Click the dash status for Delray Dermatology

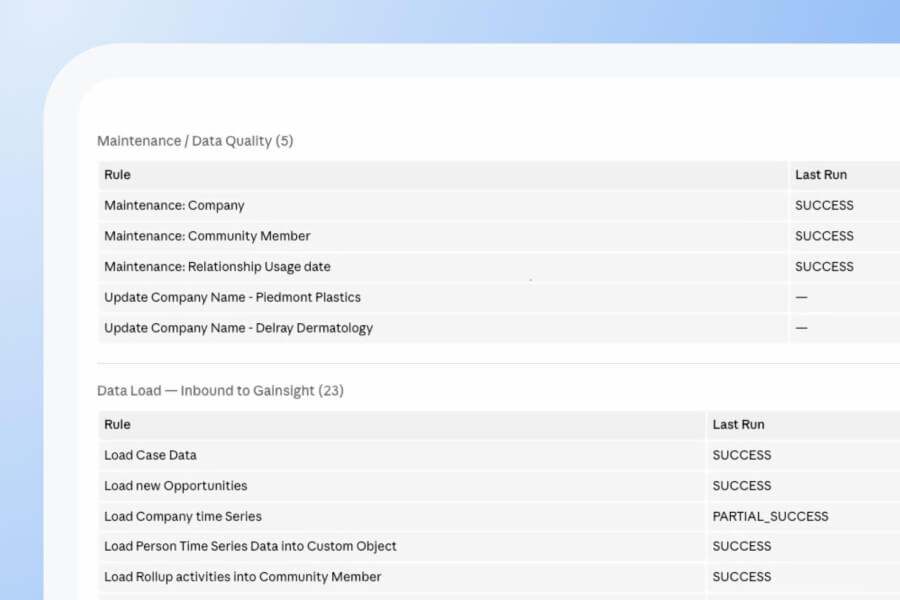801,328
